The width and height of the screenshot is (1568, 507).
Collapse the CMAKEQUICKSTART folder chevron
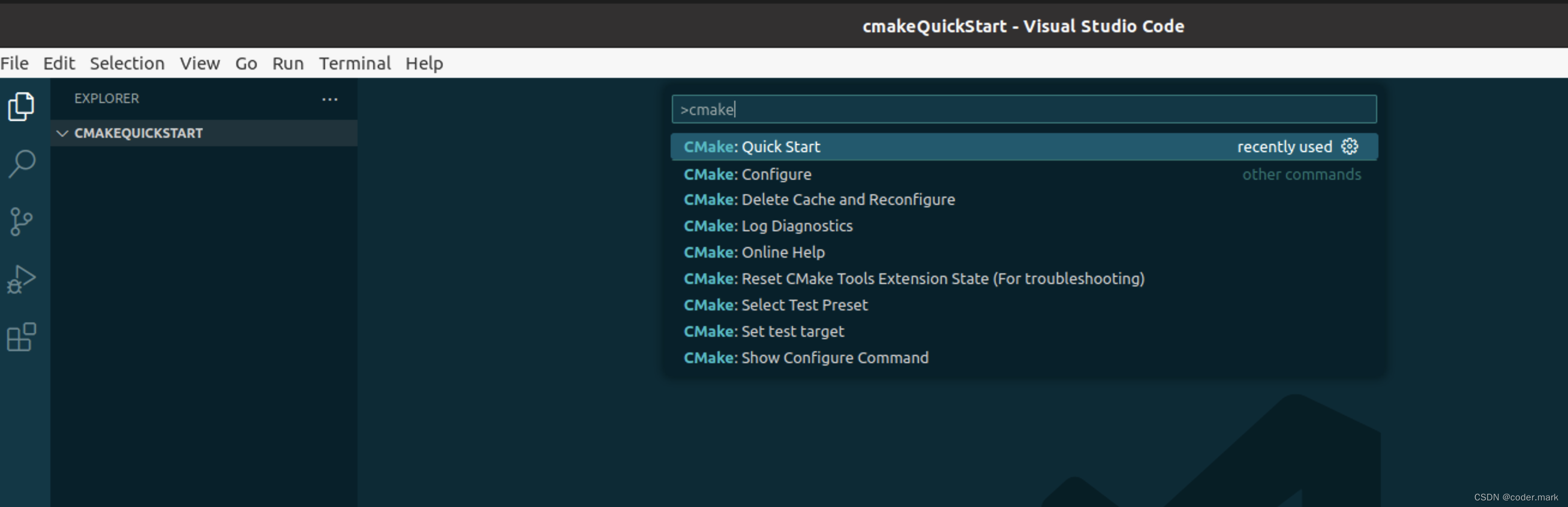[62, 133]
